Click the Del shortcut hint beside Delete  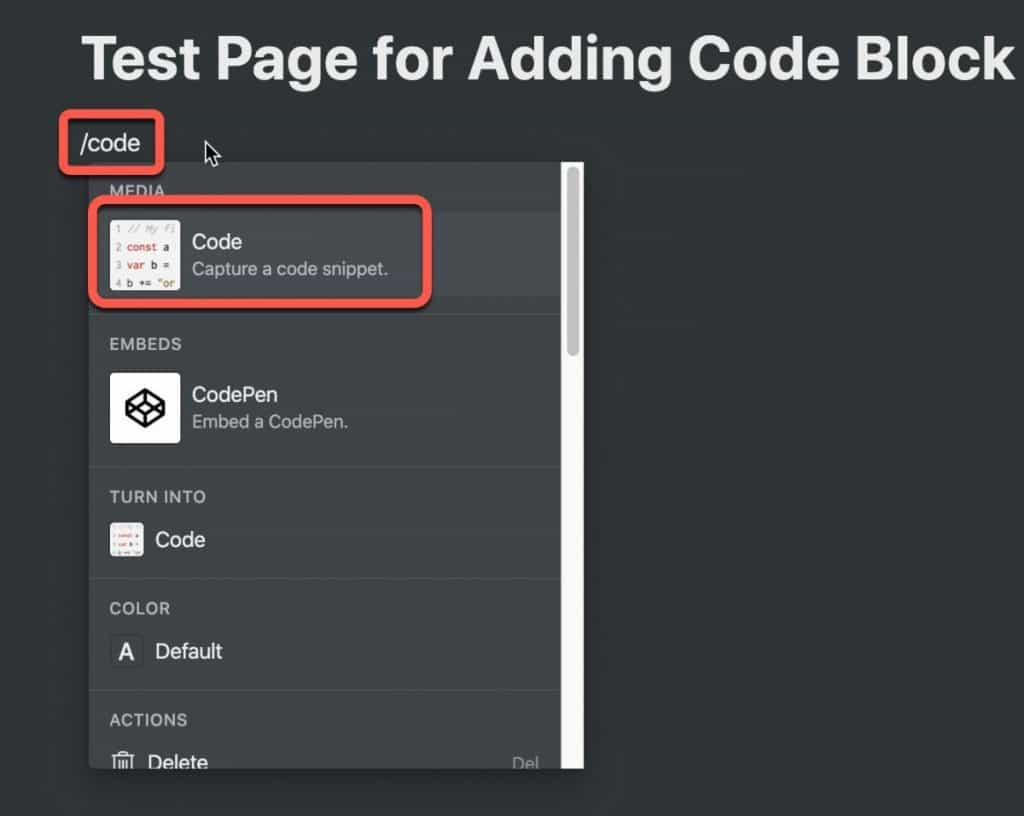click(526, 762)
